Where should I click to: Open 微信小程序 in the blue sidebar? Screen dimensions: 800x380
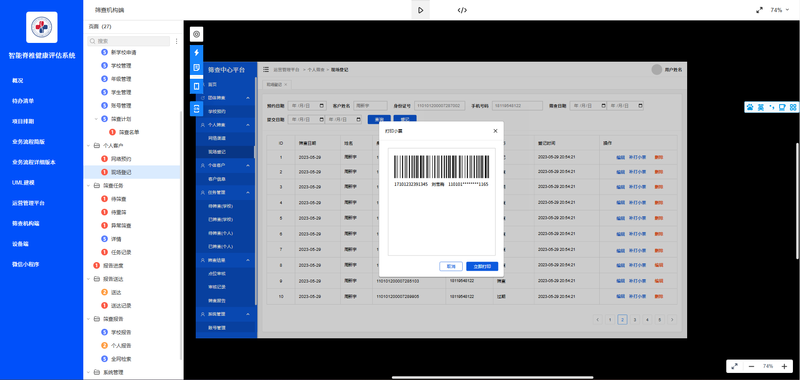(26, 264)
